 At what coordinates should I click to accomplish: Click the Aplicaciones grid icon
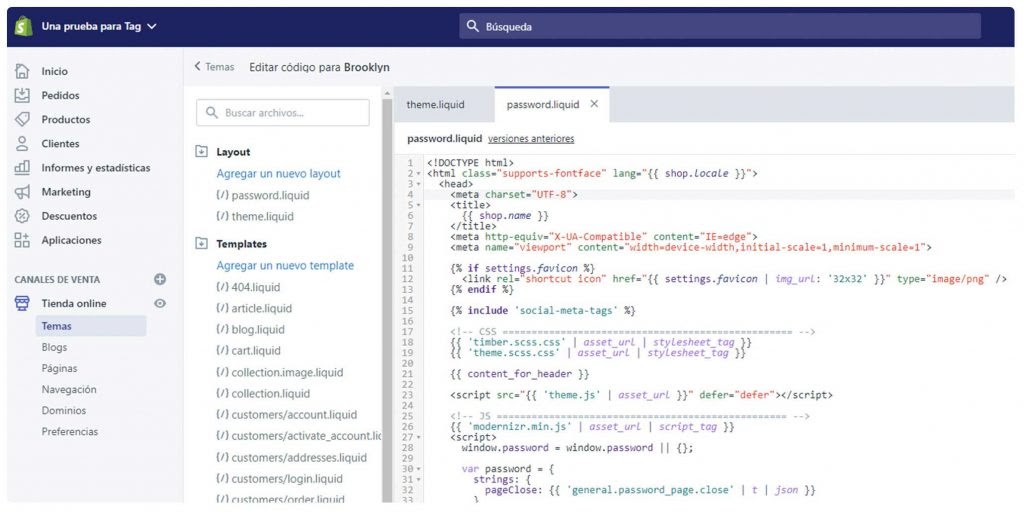[22, 240]
